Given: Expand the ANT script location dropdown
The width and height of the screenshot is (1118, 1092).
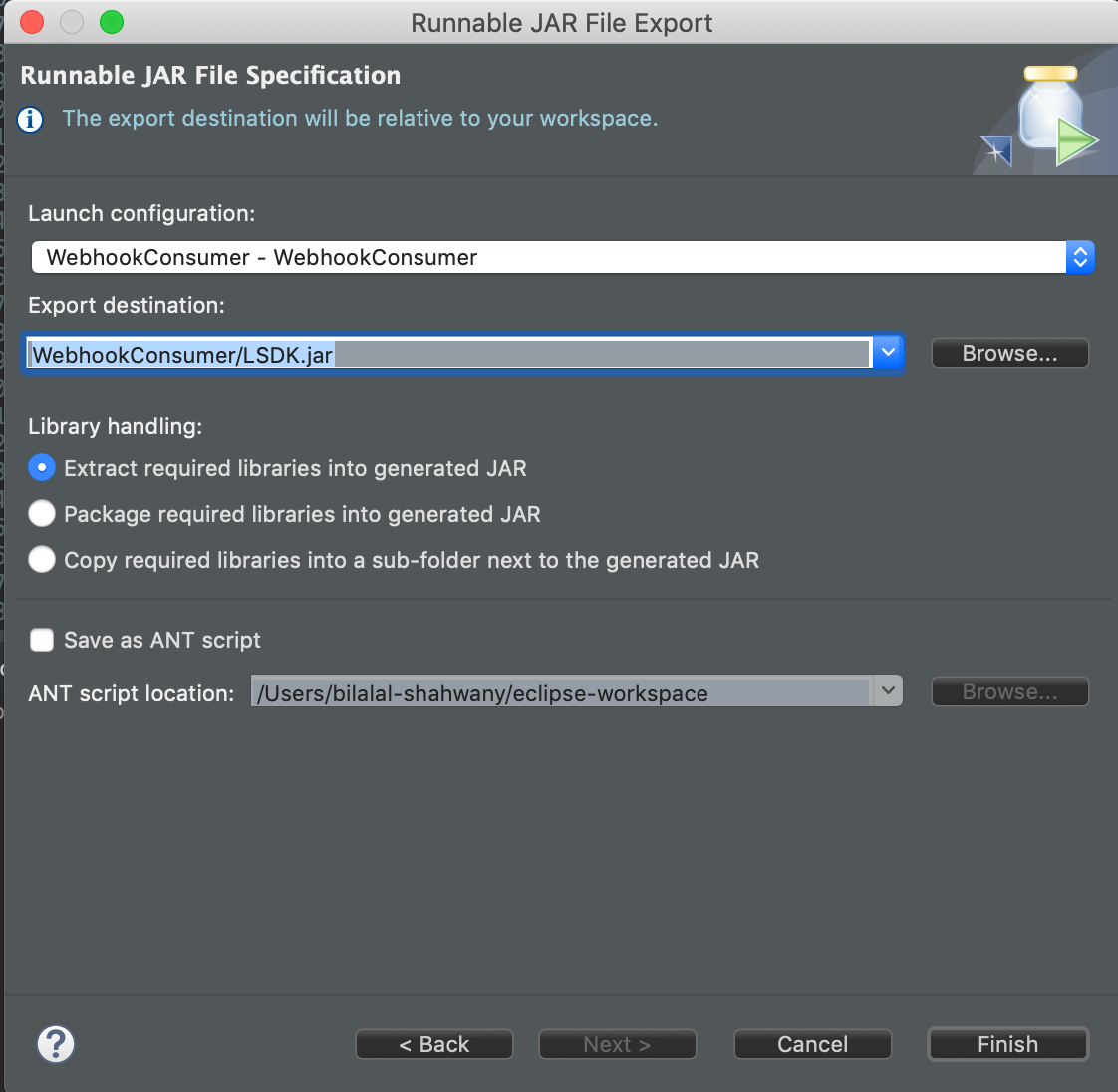Looking at the screenshot, I should click(x=887, y=691).
